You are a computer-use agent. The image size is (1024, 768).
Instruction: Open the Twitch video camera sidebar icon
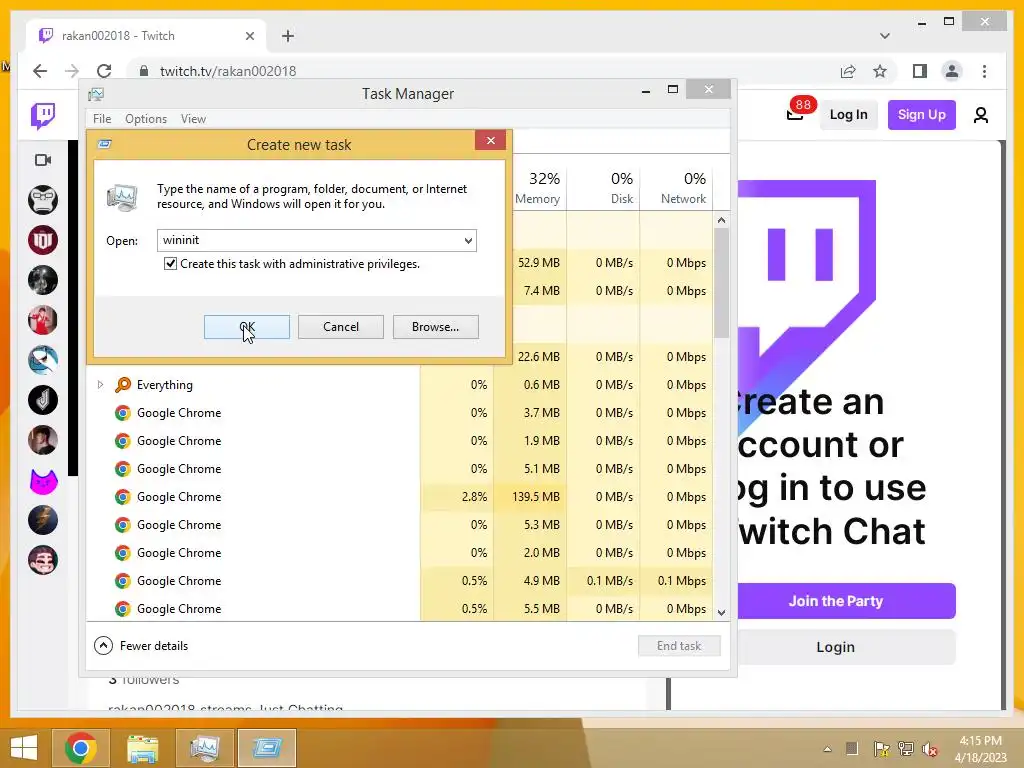click(43, 160)
